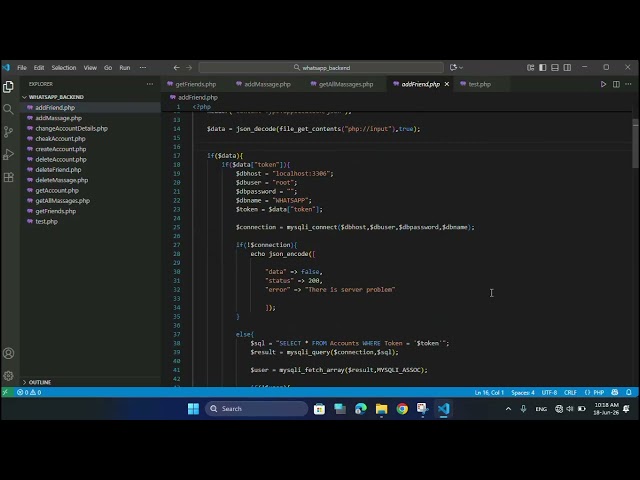The height and width of the screenshot is (480, 640).
Task: Go back with the navigation arrow
Action: click(x=177, y=68)
